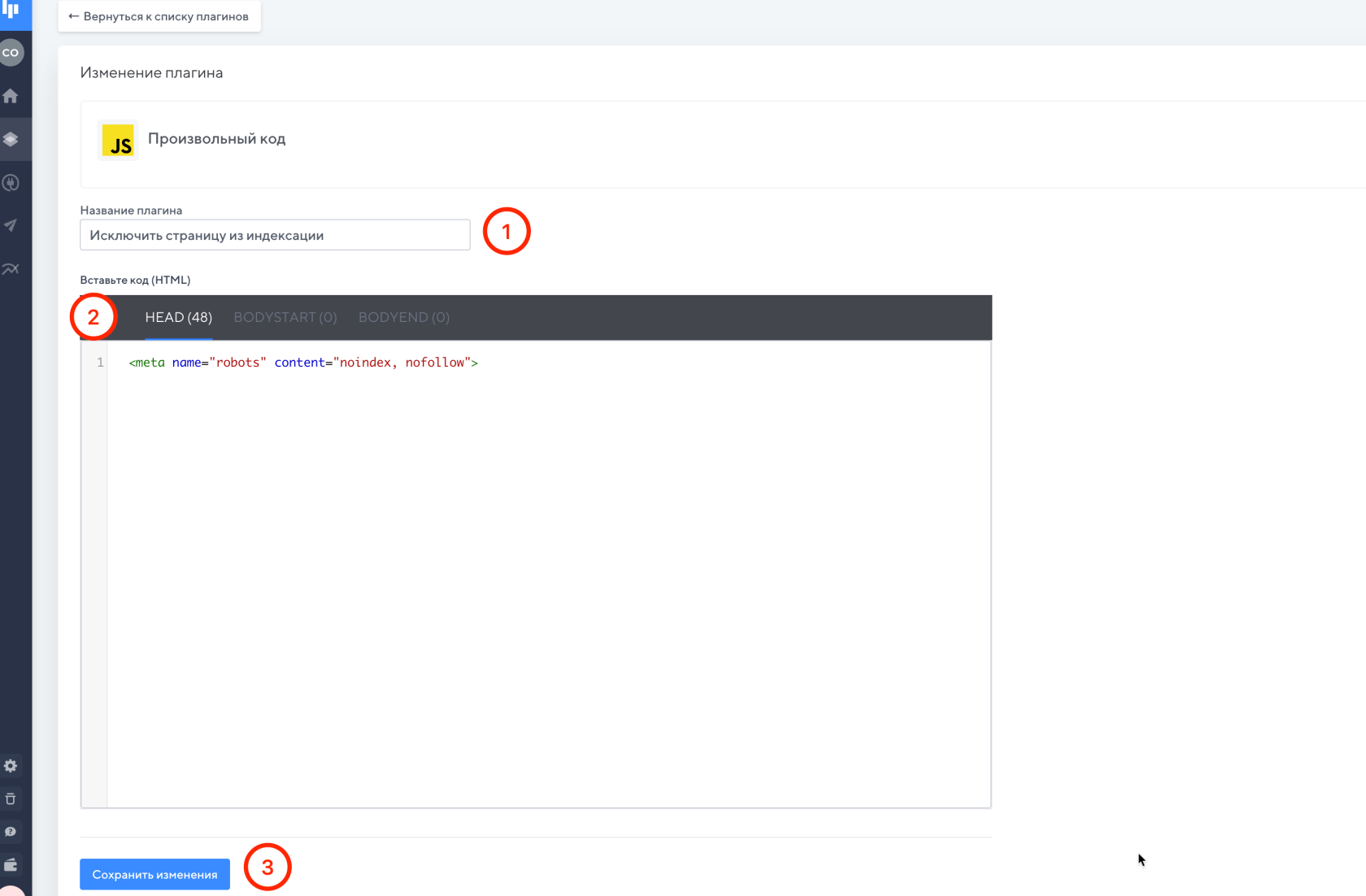This screenshot has height=896, width=1366.
Task: Click the Произвольный код plugin title
Action: click(216, 139)
